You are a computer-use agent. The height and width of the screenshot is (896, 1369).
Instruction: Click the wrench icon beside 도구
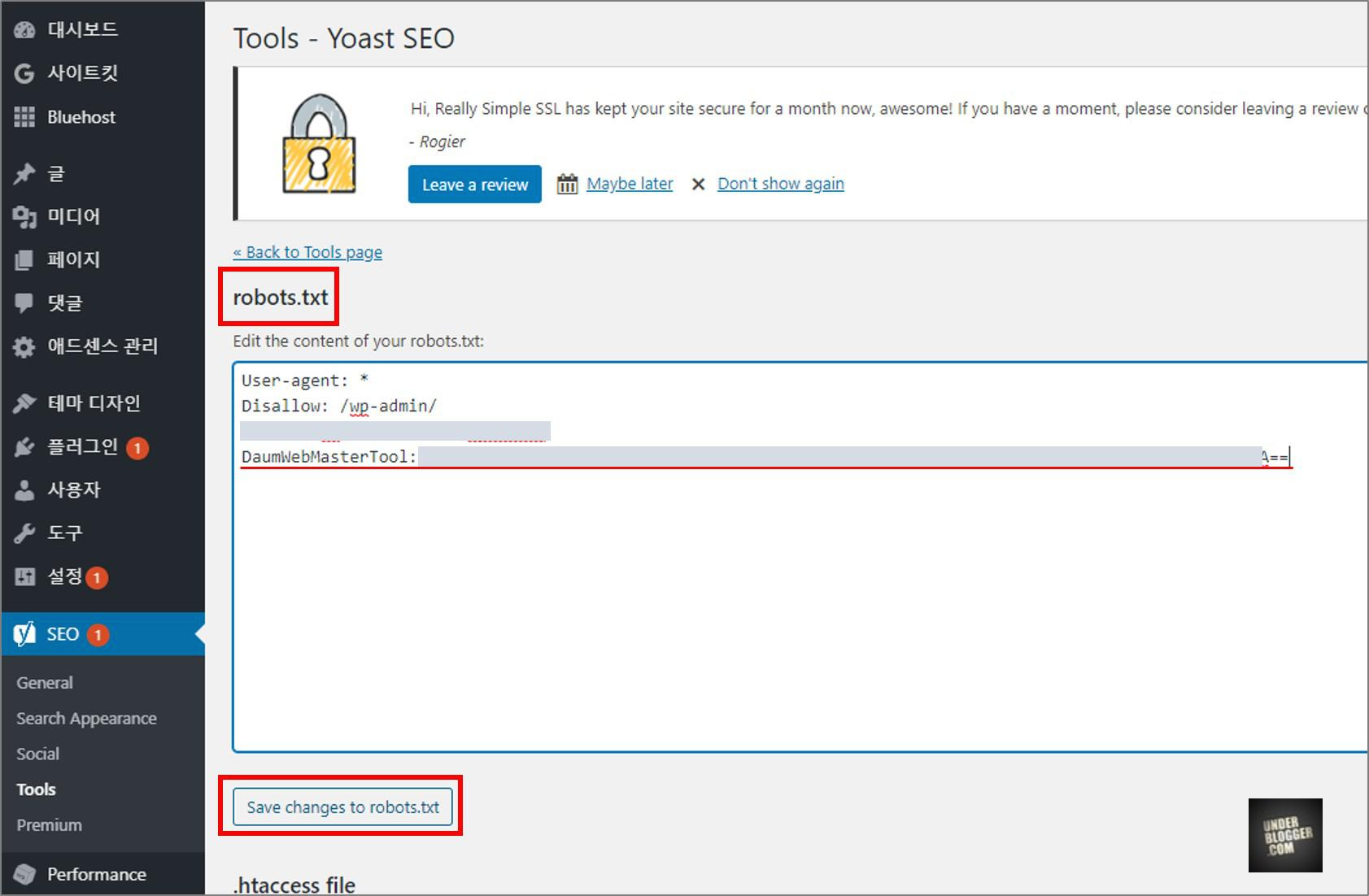click(x=24, y=533)
